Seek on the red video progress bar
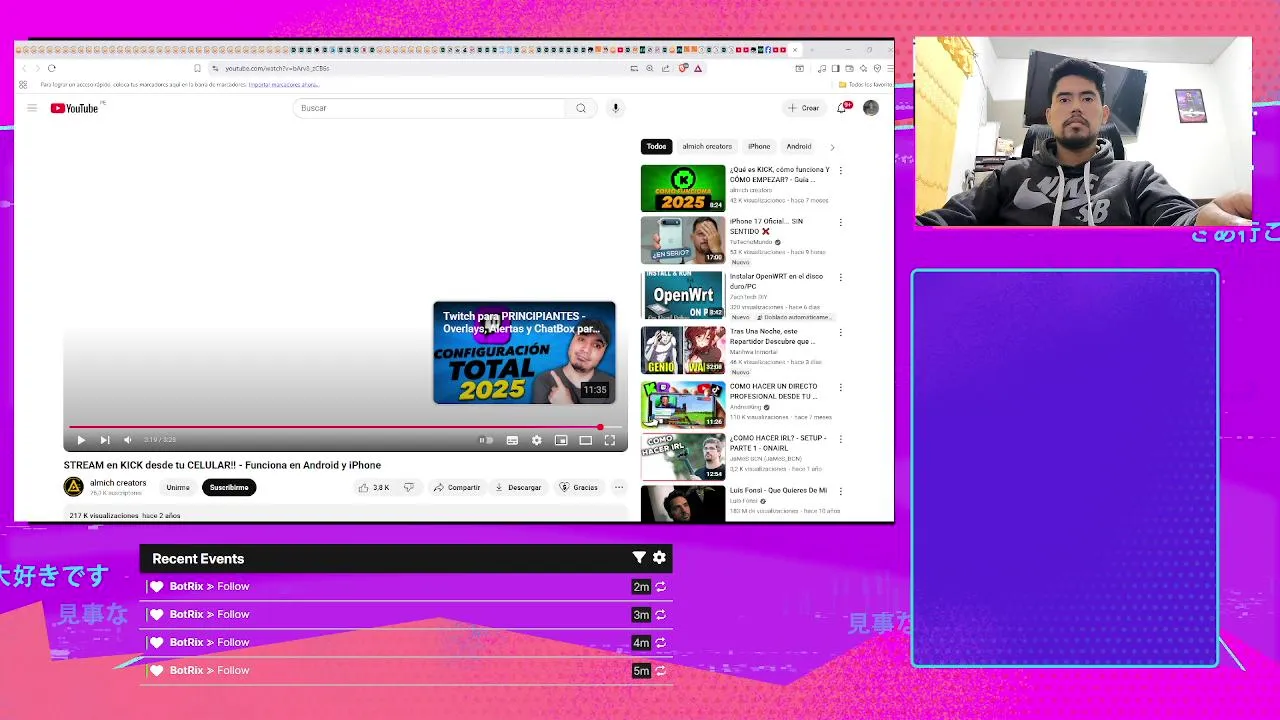1280x720 pixels. [x=345, y=427]
